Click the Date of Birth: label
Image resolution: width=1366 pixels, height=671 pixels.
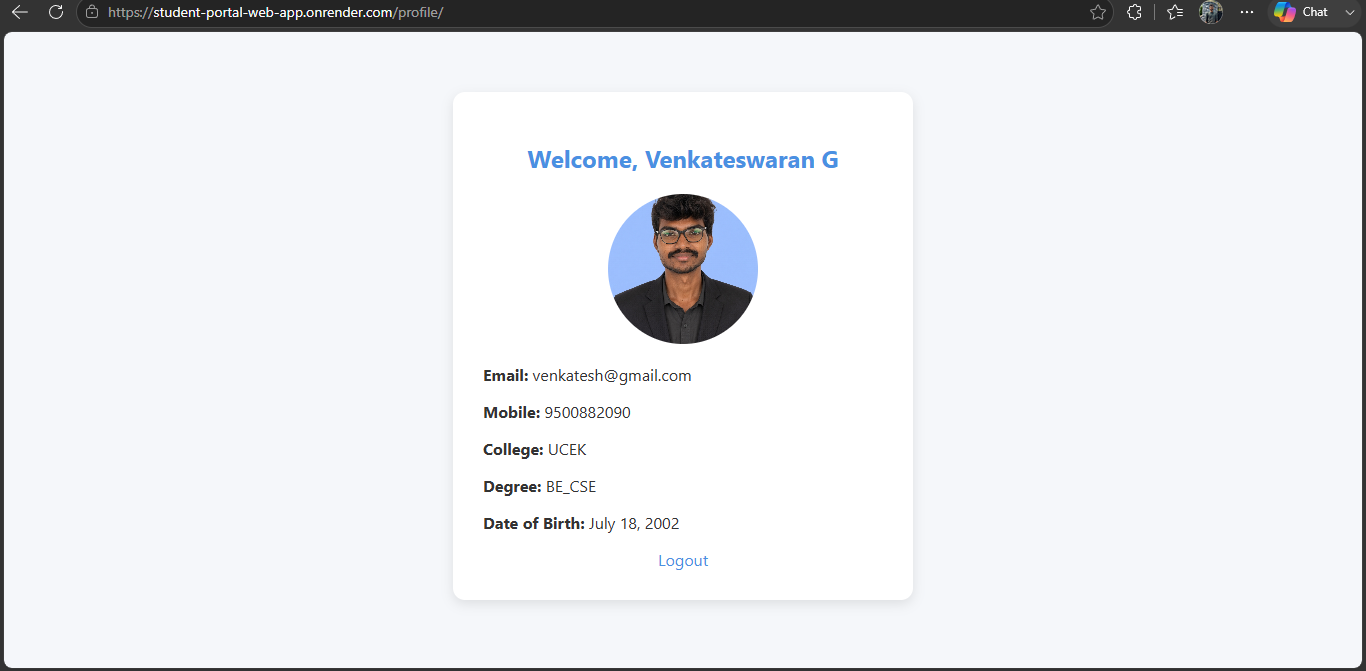click(534, 524)
